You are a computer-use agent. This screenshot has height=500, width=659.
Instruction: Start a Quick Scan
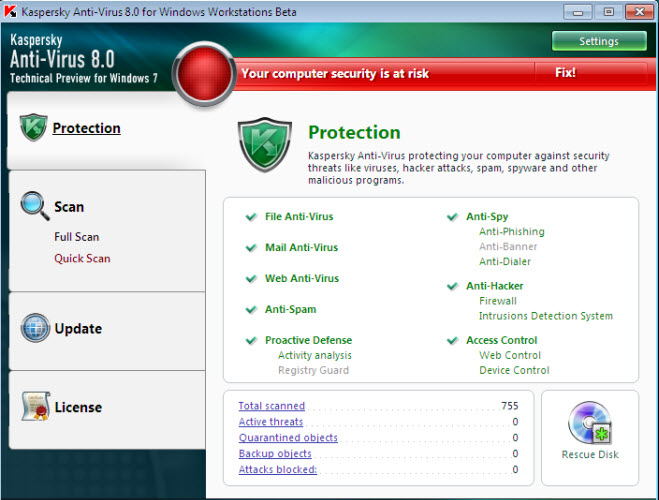pos(82,258)
